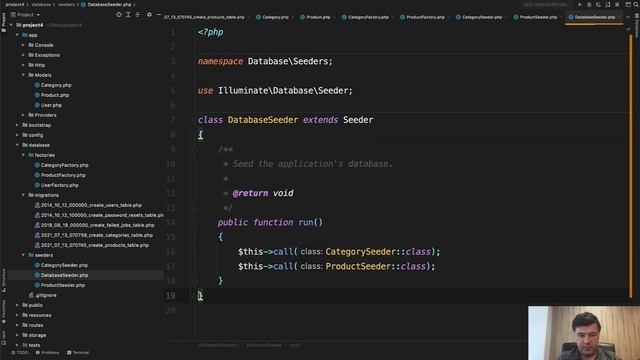Click the run() method name in editor
The width and height of the screenshot is (640, 360).
pyautogui.click(x=306, y=222)
